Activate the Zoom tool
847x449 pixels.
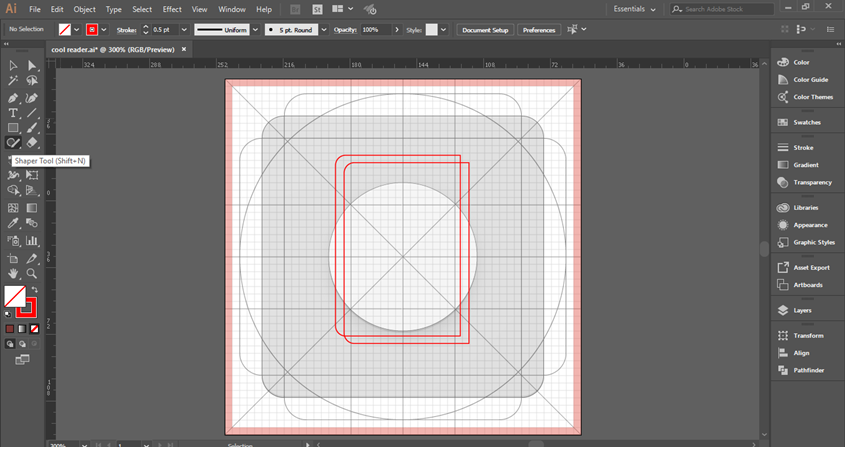click(32, 273)
